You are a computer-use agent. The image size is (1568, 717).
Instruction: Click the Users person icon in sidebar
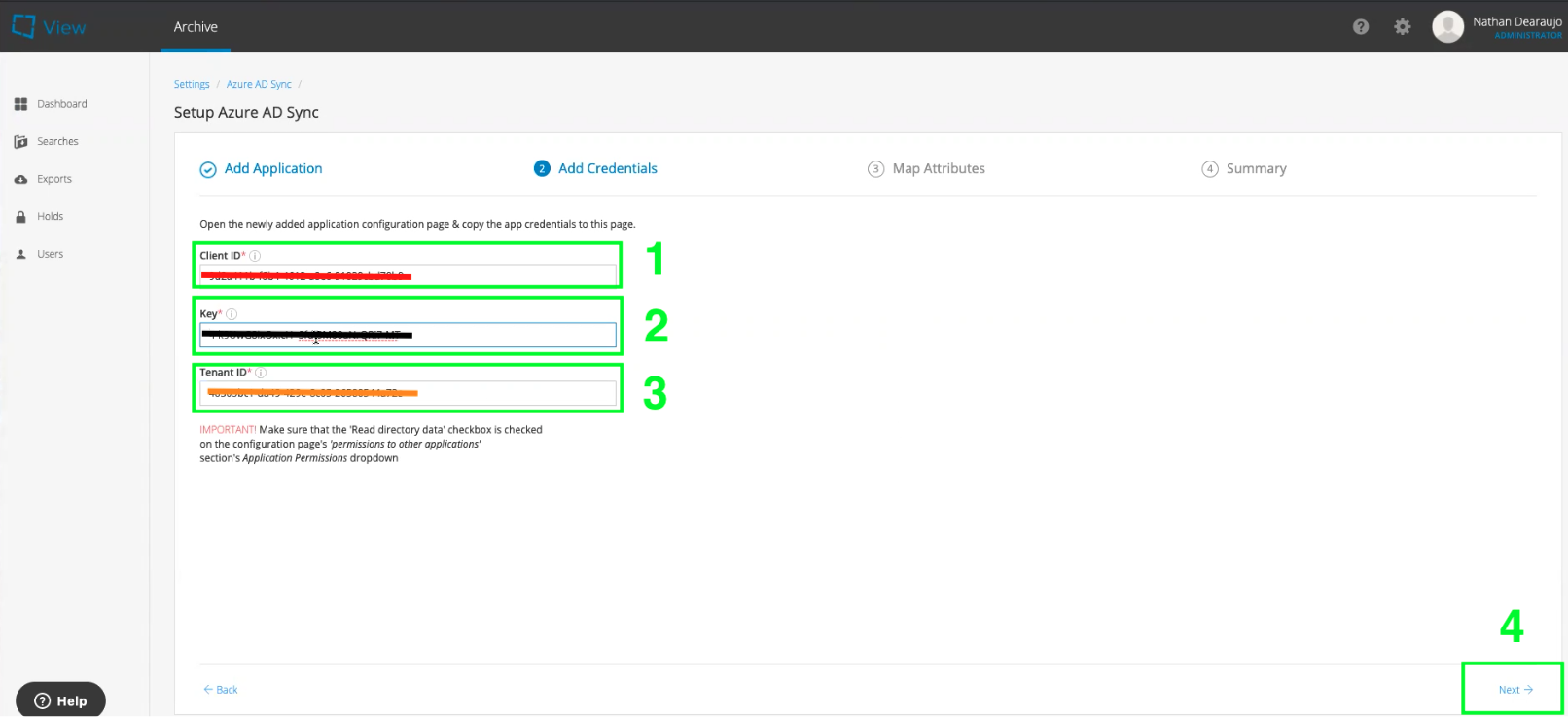click(20, 255)
